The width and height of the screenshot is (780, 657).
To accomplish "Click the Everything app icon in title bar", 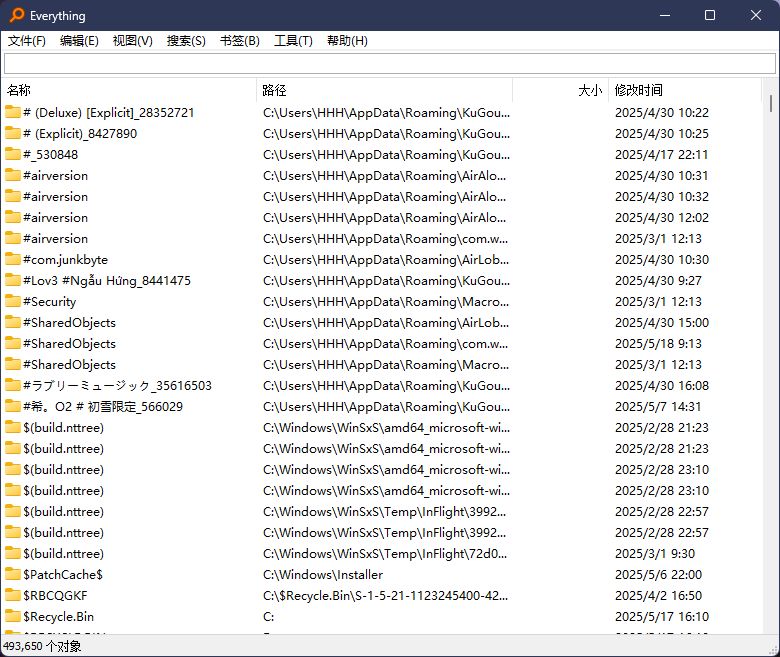I will [17, 15].
